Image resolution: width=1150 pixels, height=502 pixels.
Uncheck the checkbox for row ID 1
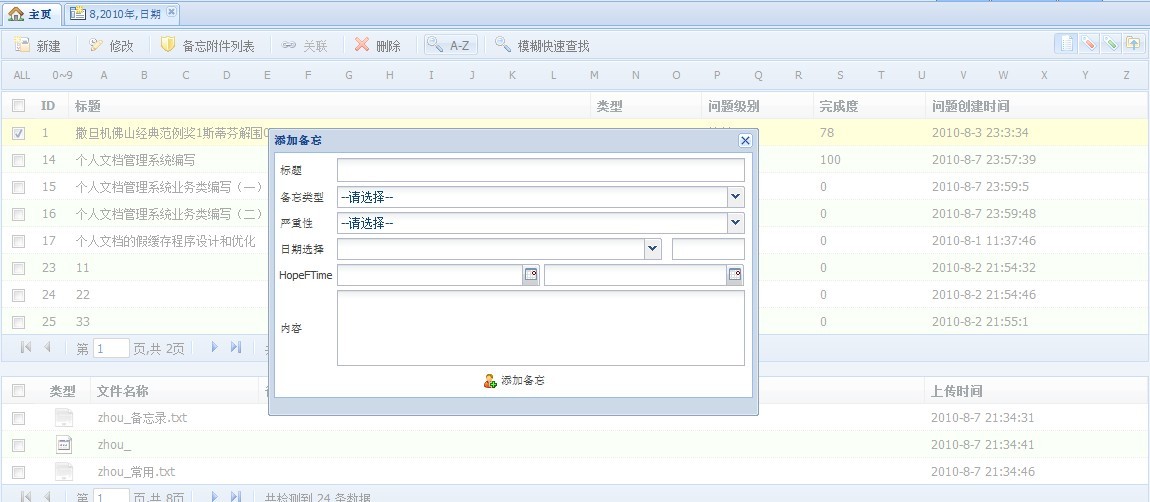point(18,133)
